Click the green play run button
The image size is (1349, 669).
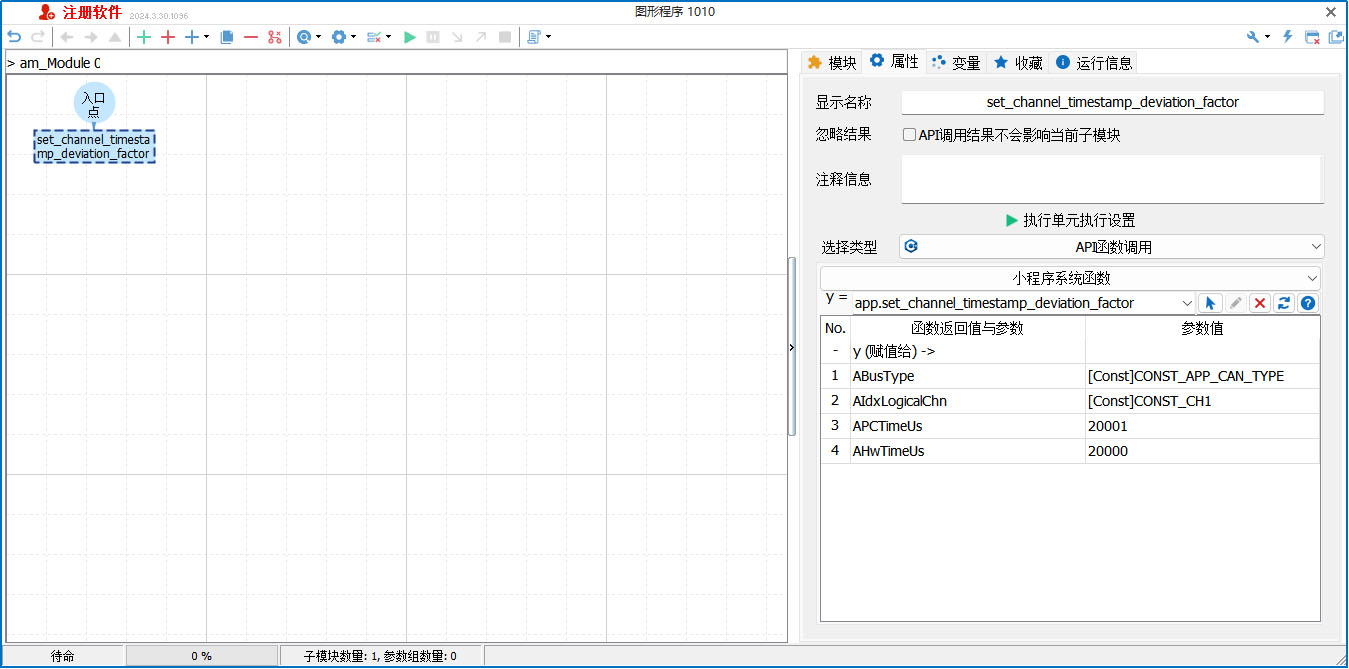409,37
